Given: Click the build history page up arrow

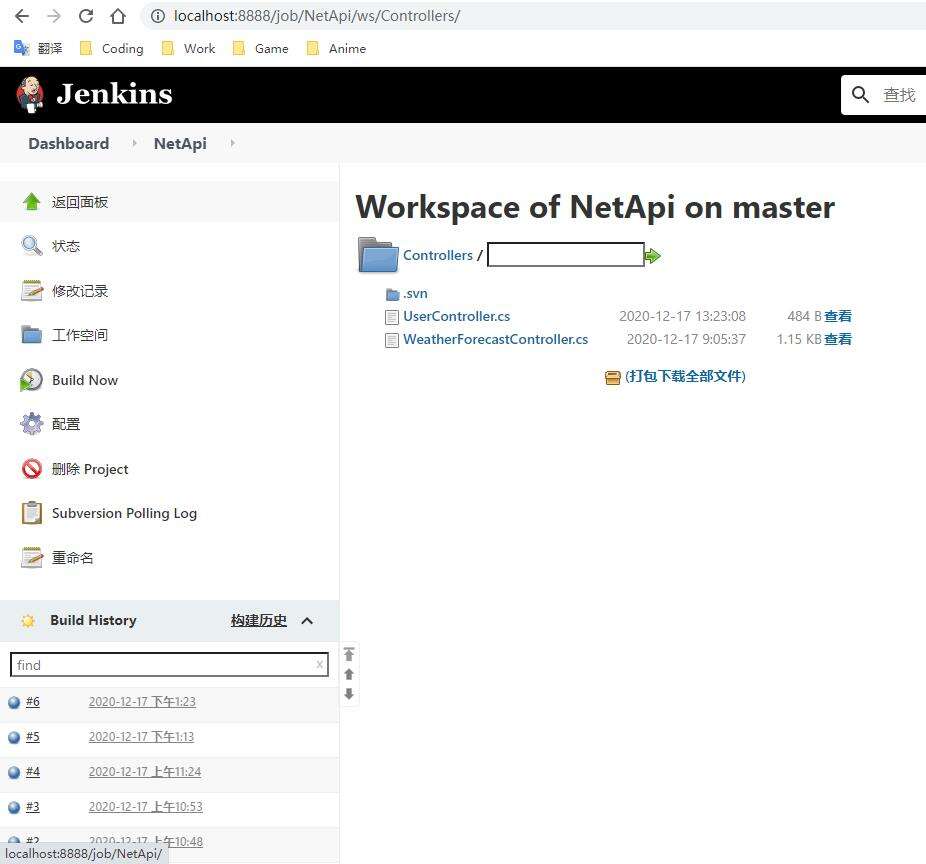Looking at the screenshot, I should (x=348, y=674).
